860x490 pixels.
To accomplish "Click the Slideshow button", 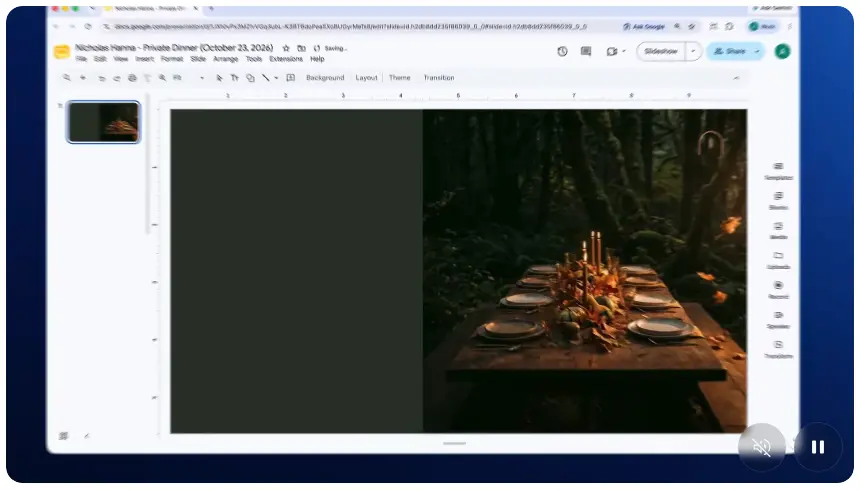I will coord(661,52).
